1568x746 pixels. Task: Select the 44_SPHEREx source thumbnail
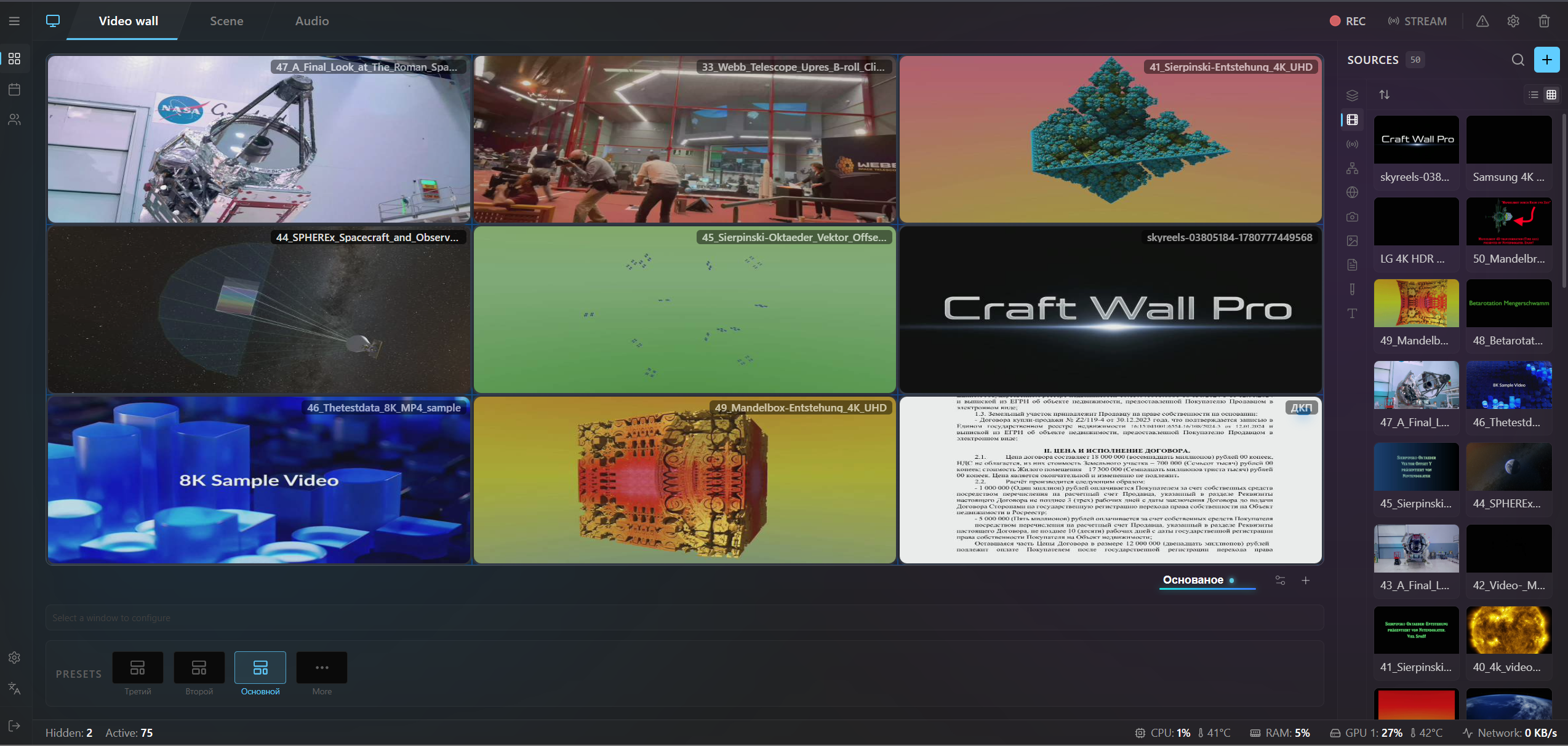point(1509,467)
